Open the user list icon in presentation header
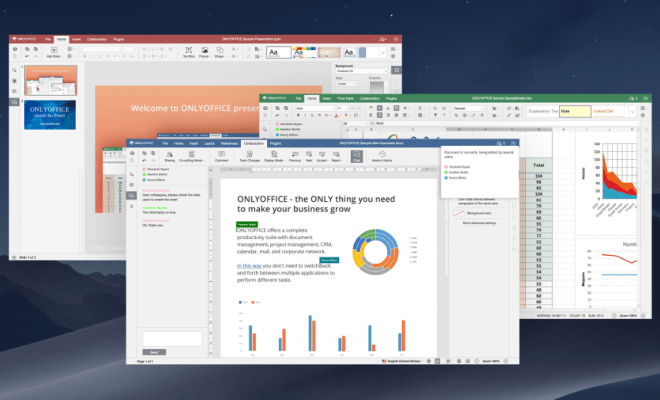Screen dimensions: 660x400 [x=383, y=39]
